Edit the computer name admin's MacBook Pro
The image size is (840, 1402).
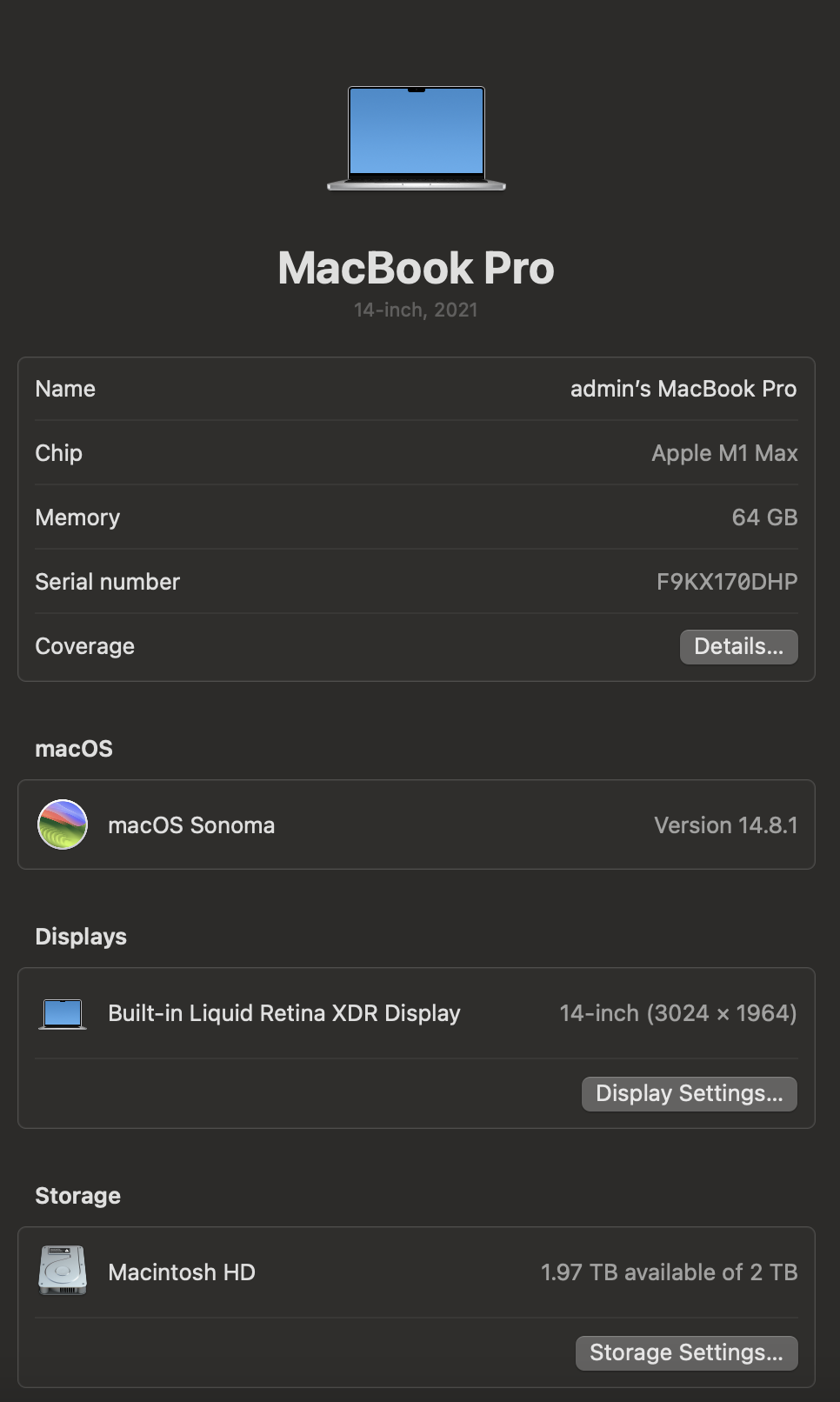(683, 389)
